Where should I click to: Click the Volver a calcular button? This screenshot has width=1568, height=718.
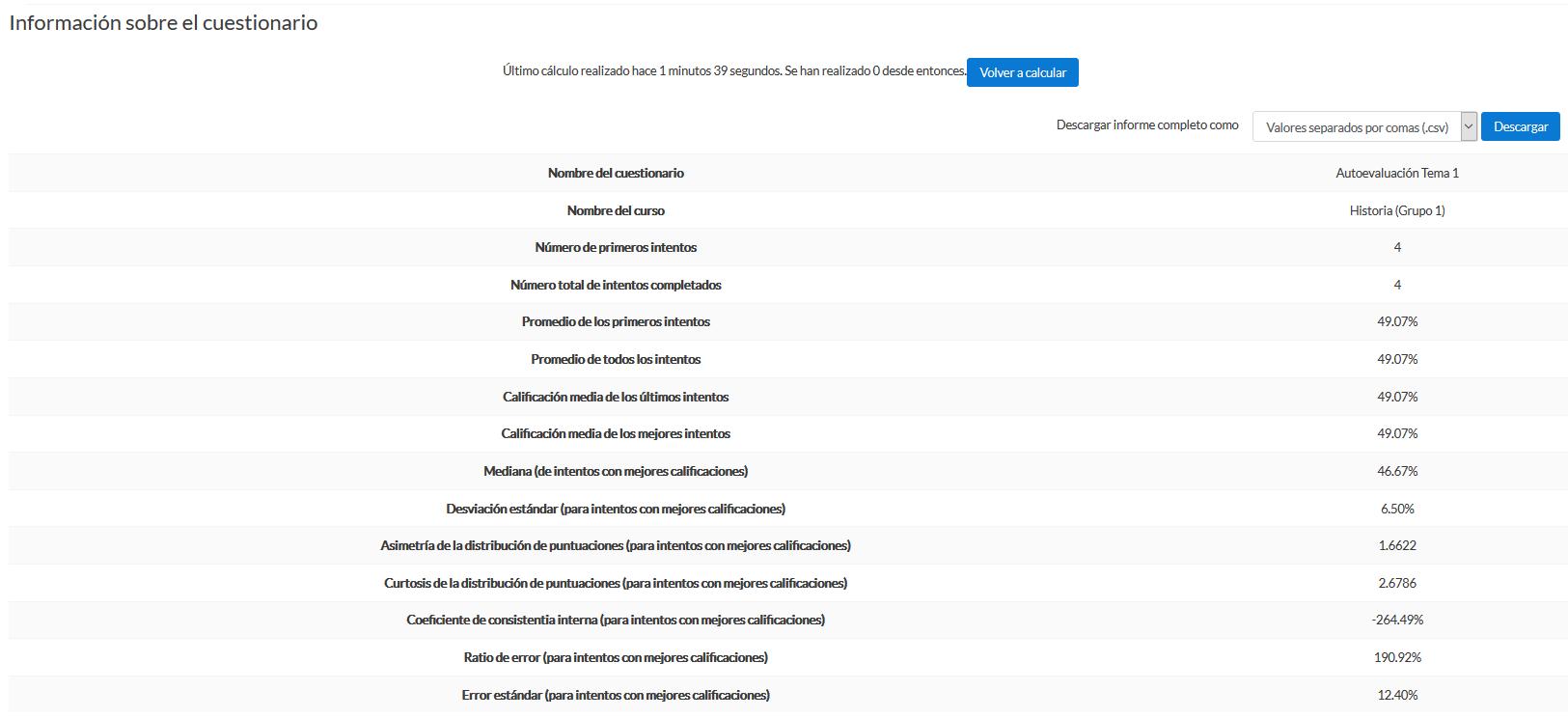point(1022,72)
